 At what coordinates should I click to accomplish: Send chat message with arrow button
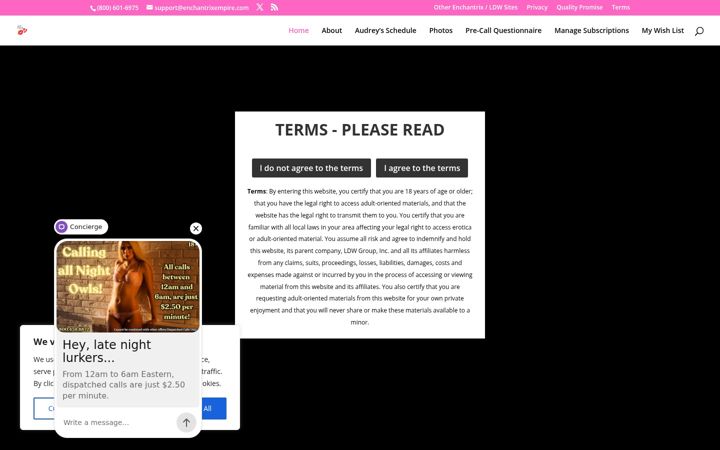186,422
